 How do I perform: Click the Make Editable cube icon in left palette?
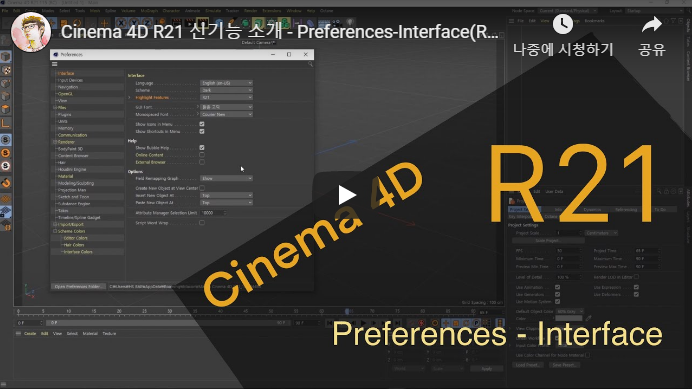click(6, 57)
